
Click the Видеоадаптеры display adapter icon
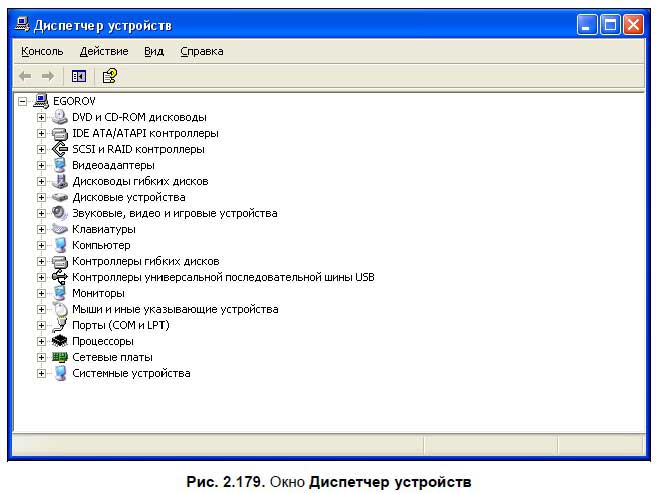point(59,165)
